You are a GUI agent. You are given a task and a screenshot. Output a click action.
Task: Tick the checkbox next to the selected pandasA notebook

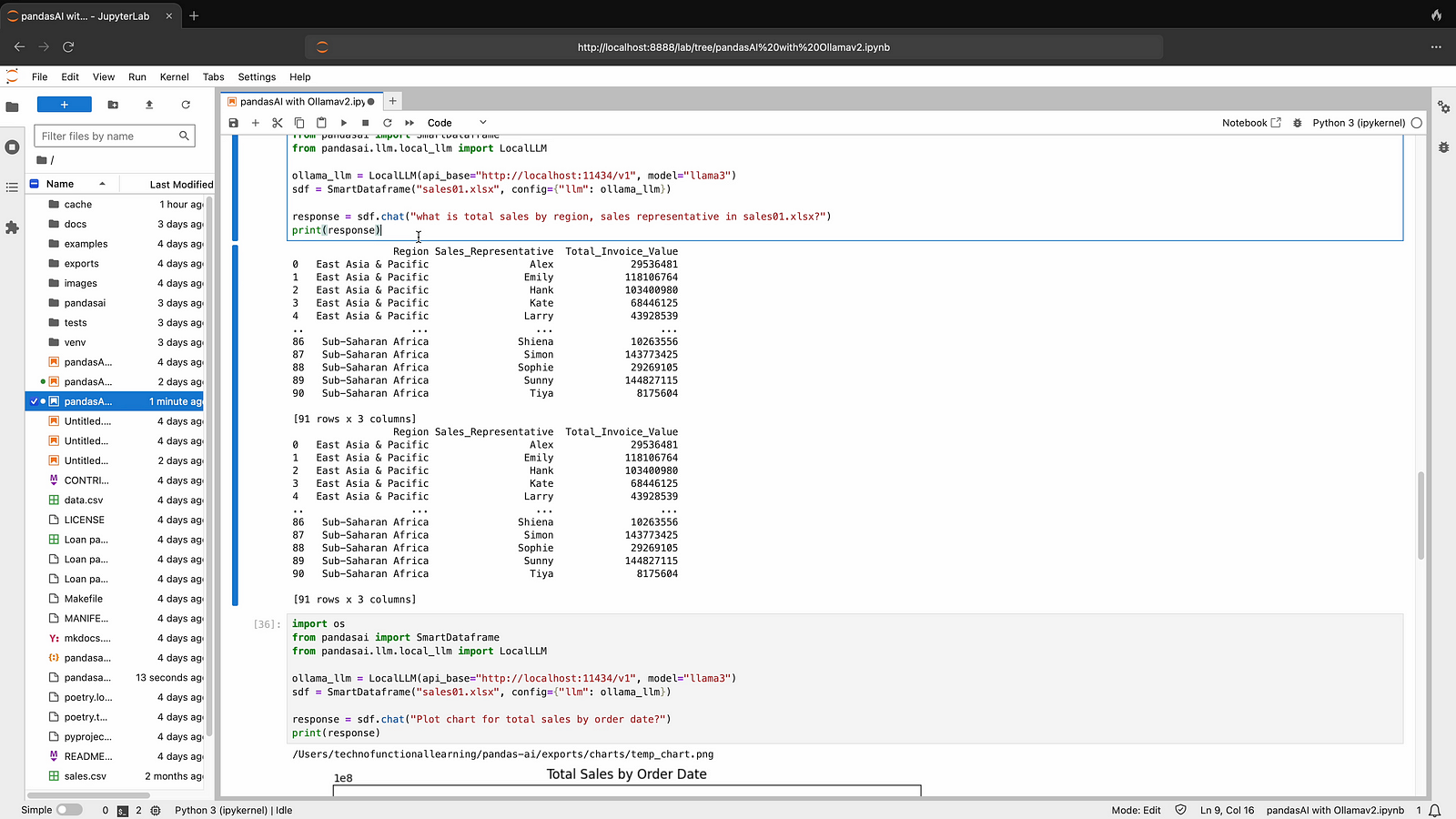click(x=34, y=401)
